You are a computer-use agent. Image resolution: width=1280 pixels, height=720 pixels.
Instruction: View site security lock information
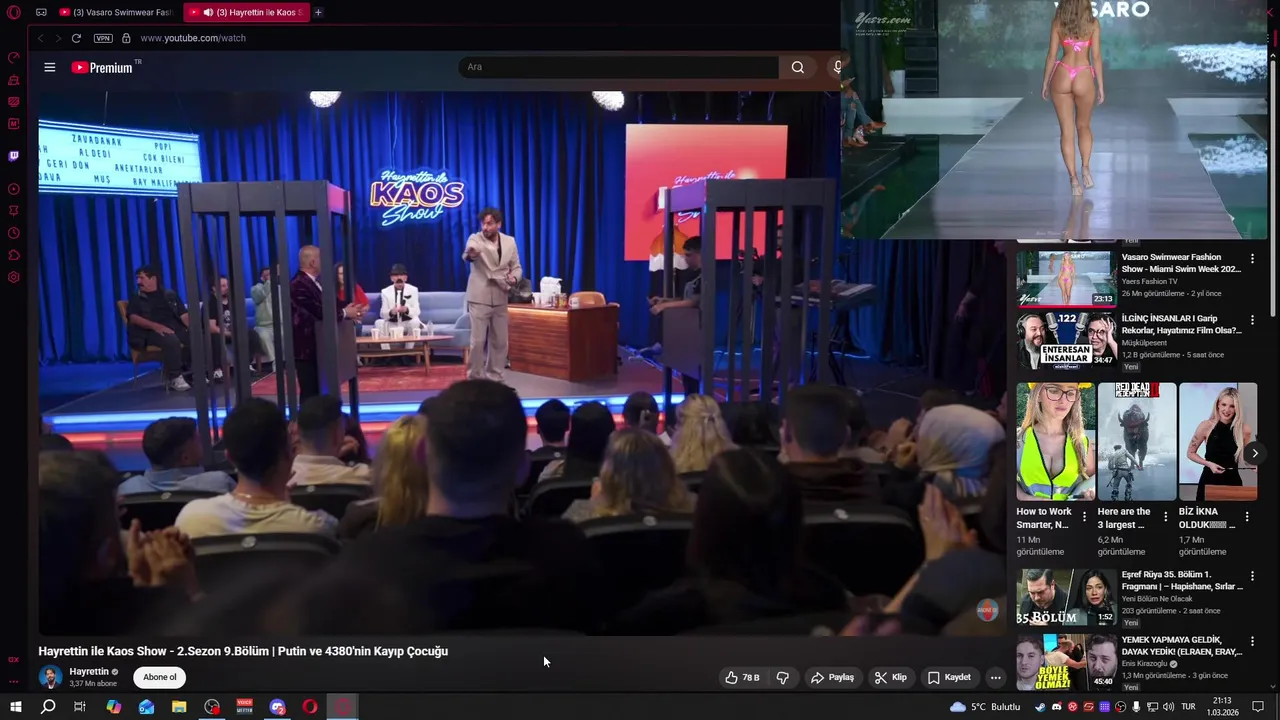pyautogui.click(x=126, y=38)
